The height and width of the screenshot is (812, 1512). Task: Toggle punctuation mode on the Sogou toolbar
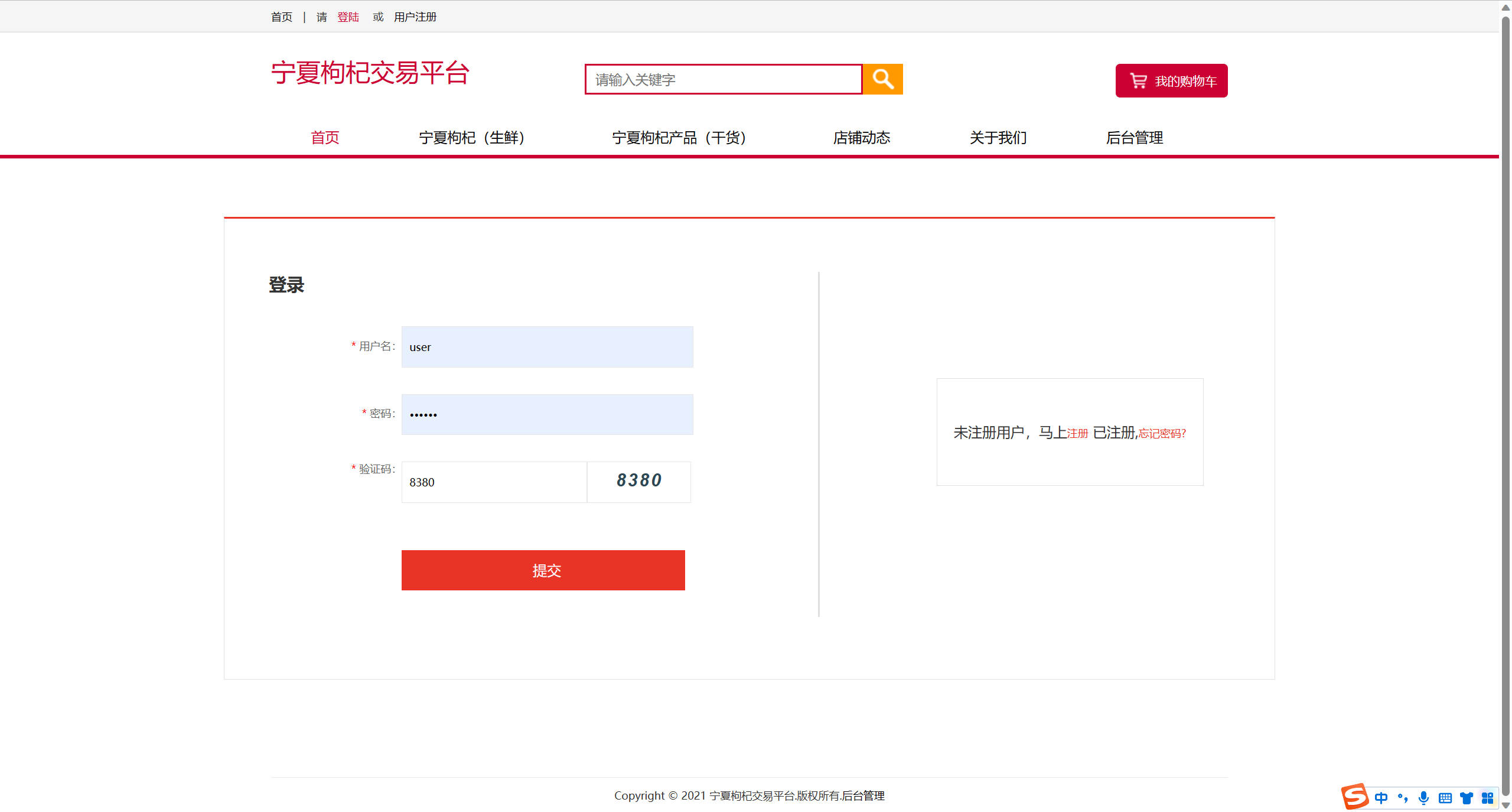click(1403, 797)
